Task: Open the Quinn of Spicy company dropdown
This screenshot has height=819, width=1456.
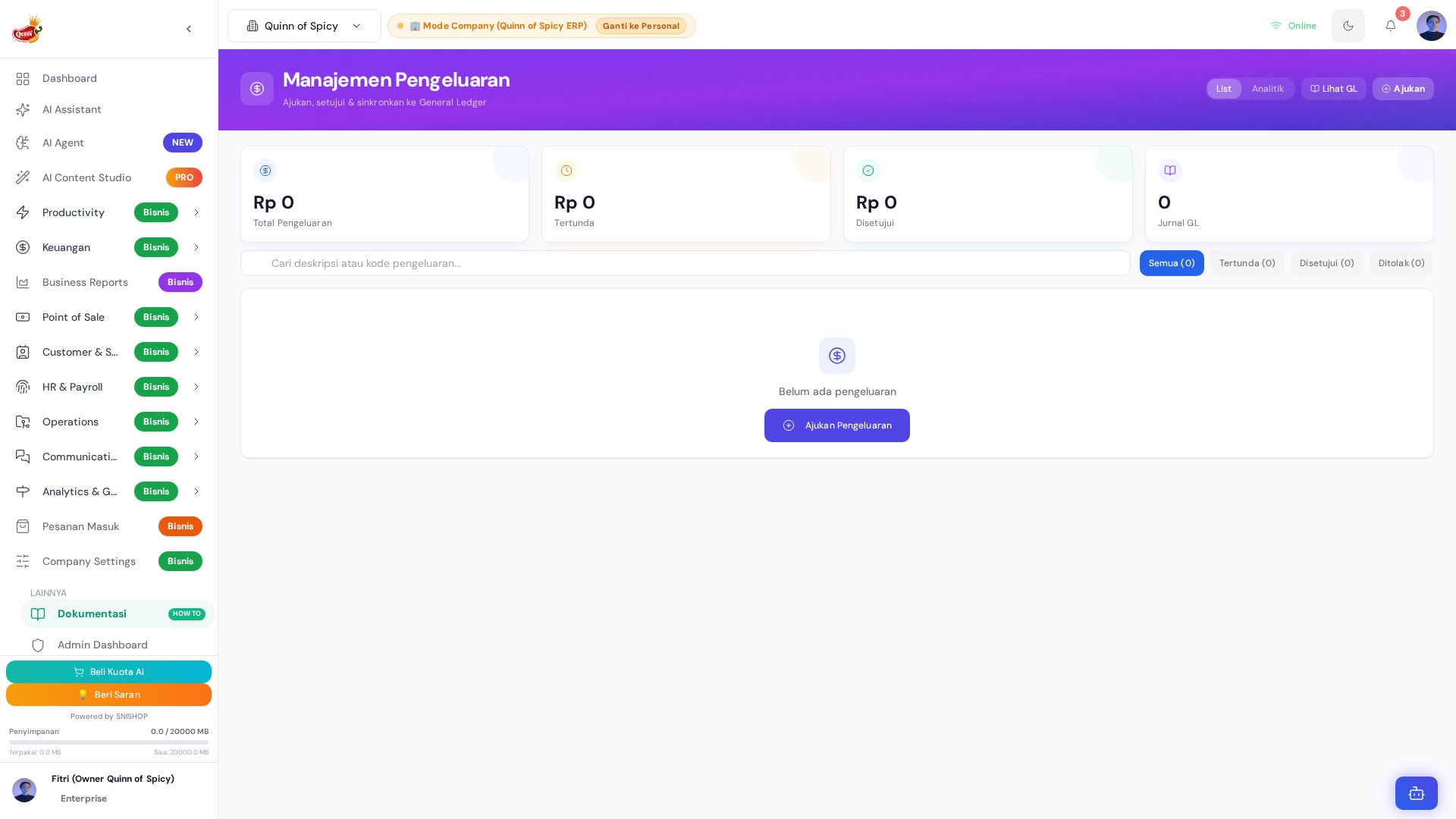Action: pyautogui.click(x=304, y=26)
